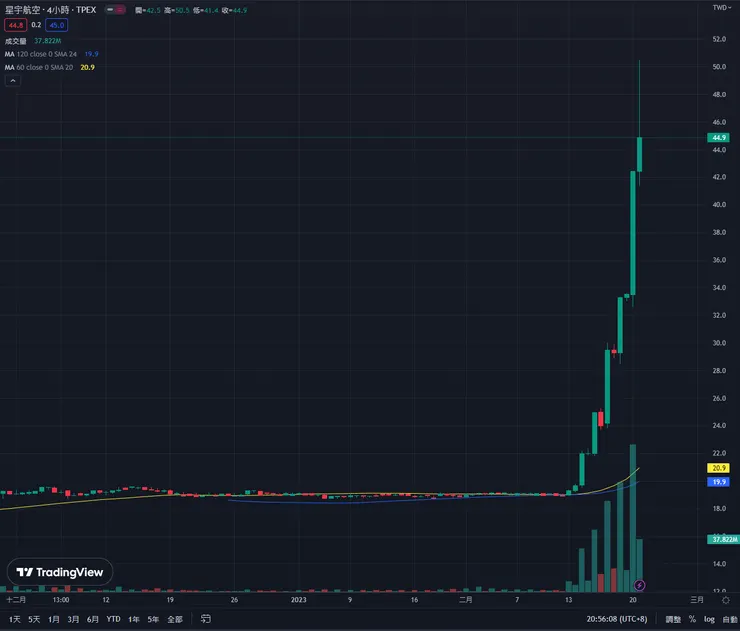Click the red 44.8 sell price button
This screenshot has height=631, width=740.
pos(16,25)
